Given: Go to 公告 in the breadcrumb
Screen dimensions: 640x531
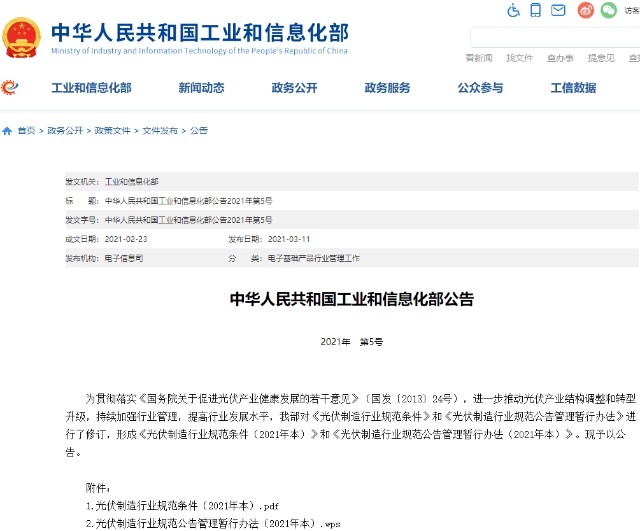Looking at the screenshot, I should tap(199, 131).
